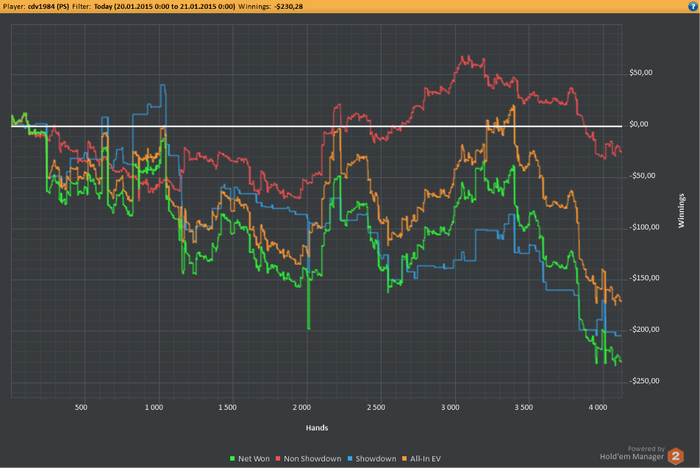Click the 2 500 hands axis label
The width and height of the screenshot is (700, 468).
[376, 407]
